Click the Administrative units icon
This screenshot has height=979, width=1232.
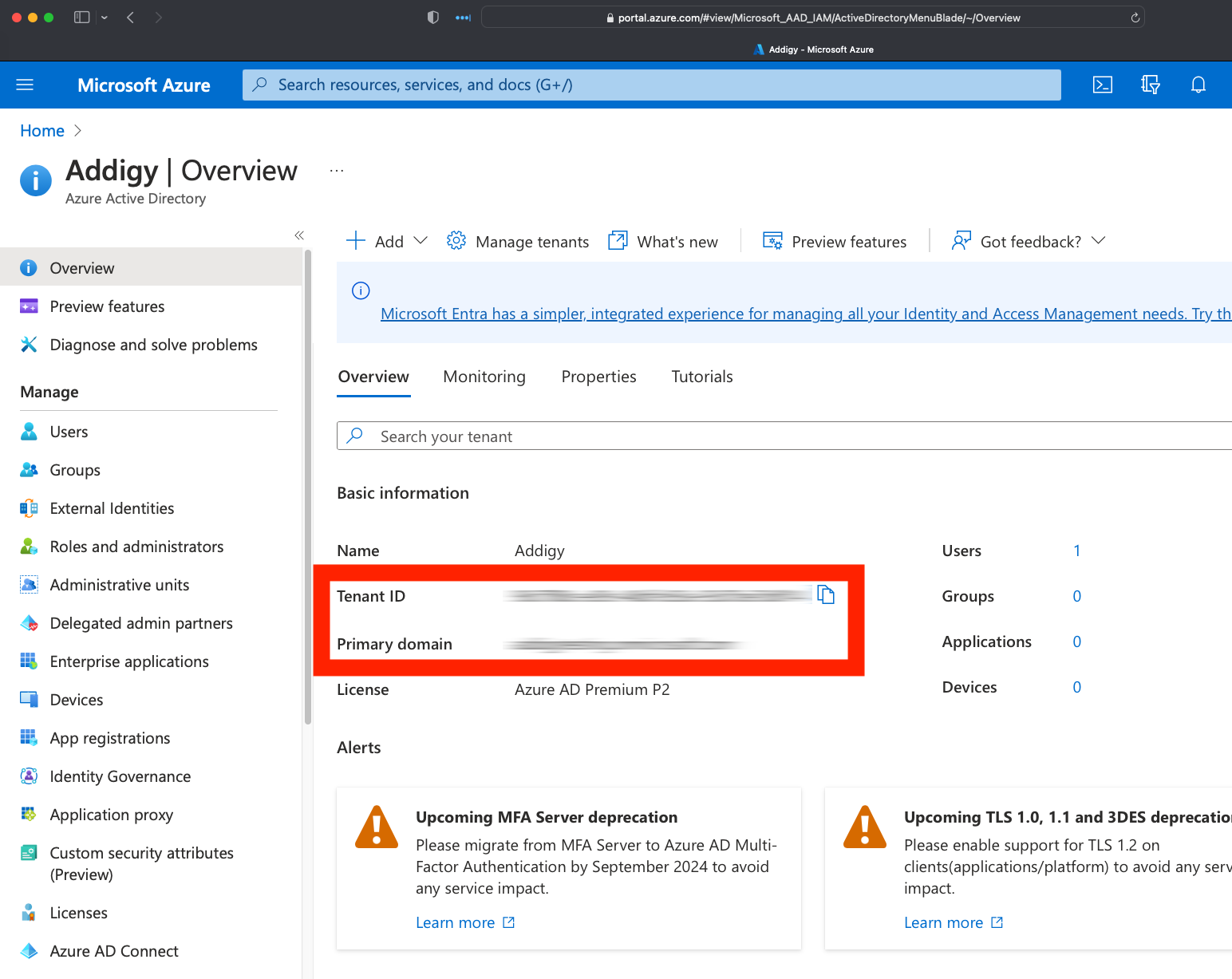pyautogui.click(x=29, y=585)
